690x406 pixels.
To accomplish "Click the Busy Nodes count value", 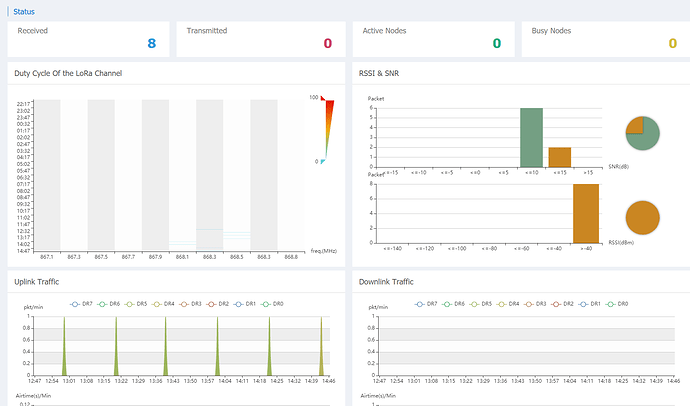I will pyautogui.click(x=672, y=43).
